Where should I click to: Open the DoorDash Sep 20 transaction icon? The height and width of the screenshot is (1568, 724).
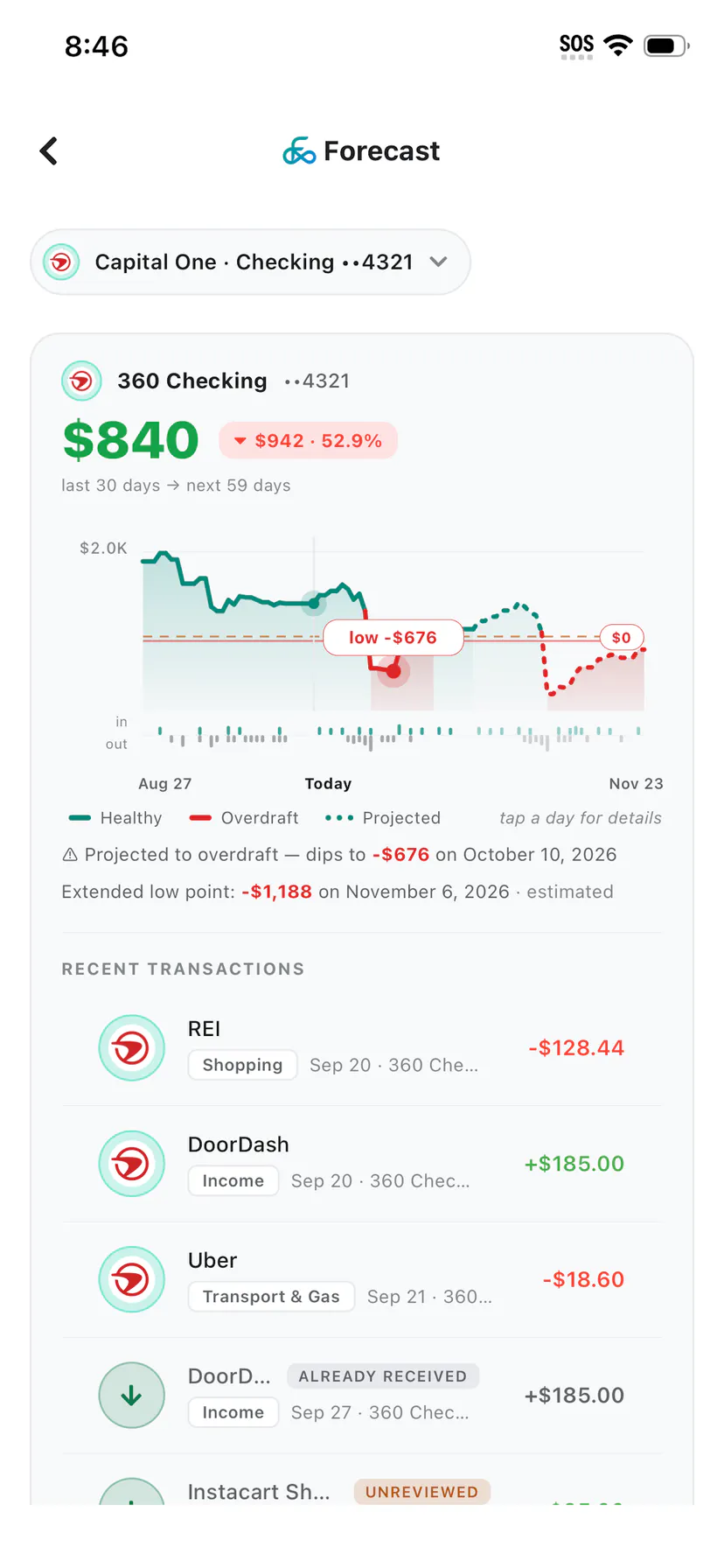coord(131,1164)
